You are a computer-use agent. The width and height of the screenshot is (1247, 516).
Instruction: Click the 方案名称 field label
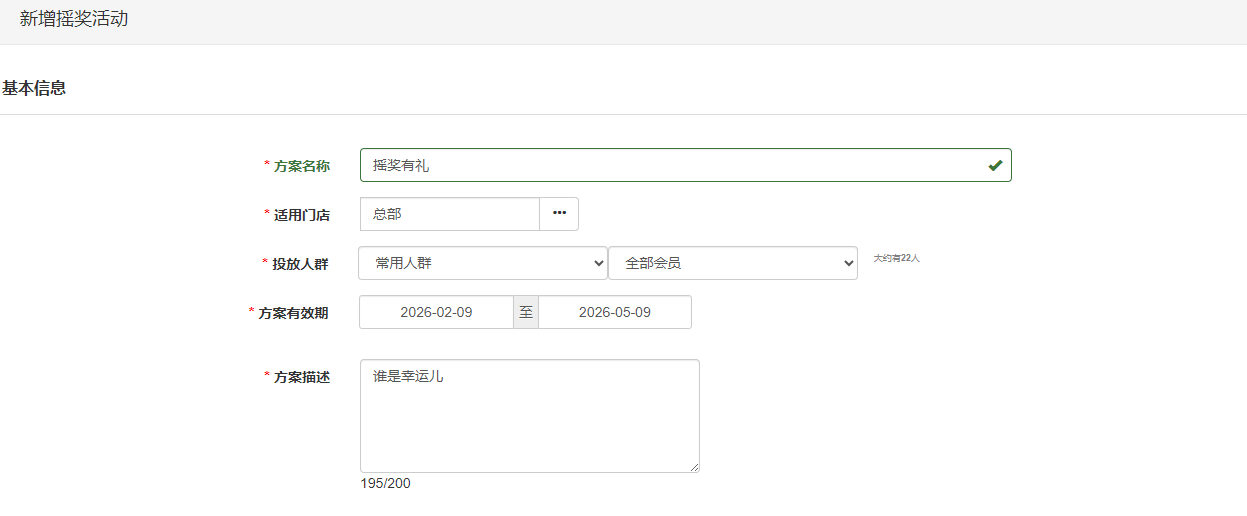(301, 166)
